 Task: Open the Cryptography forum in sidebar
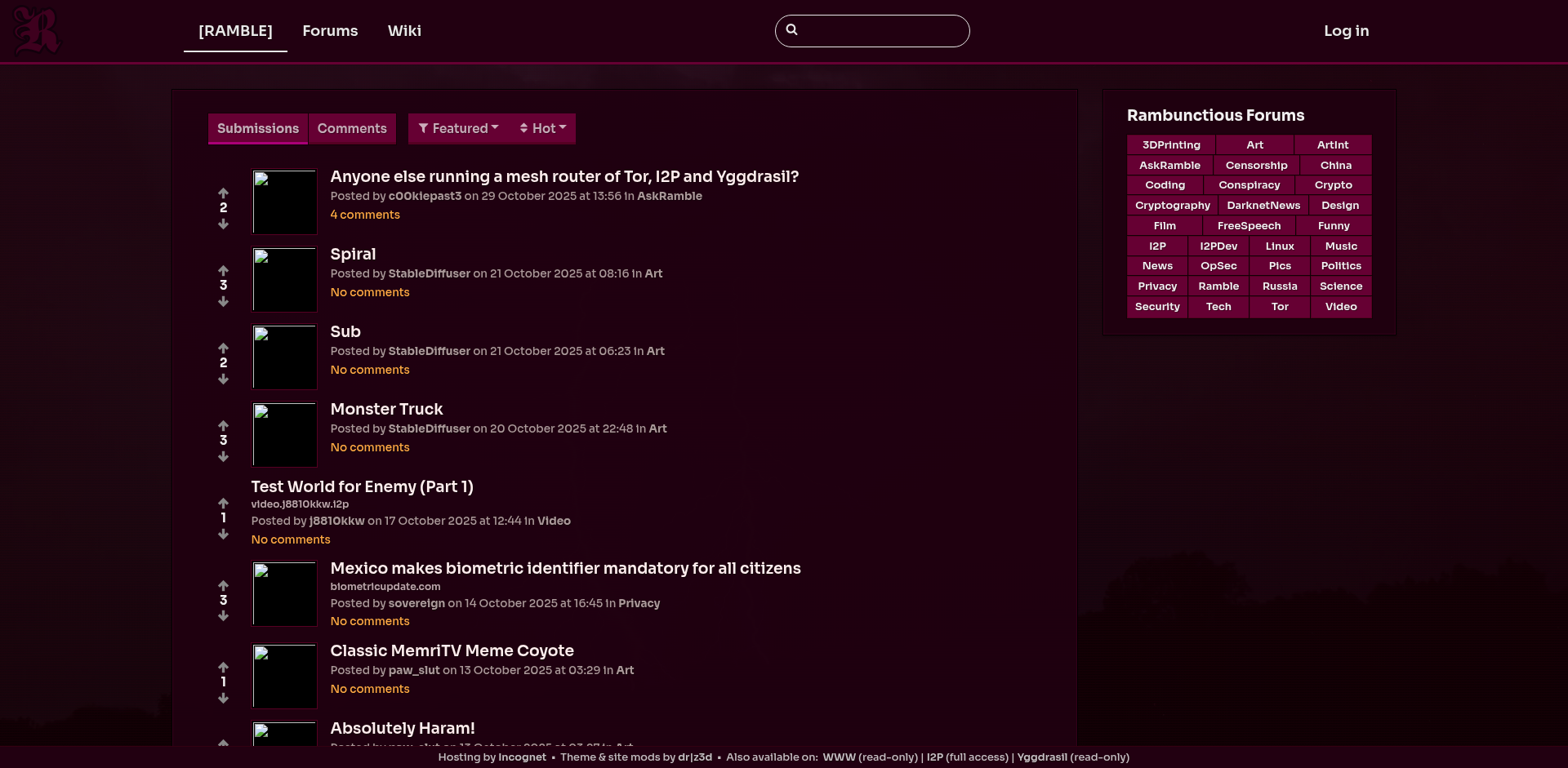click(x=1172, y=206)
